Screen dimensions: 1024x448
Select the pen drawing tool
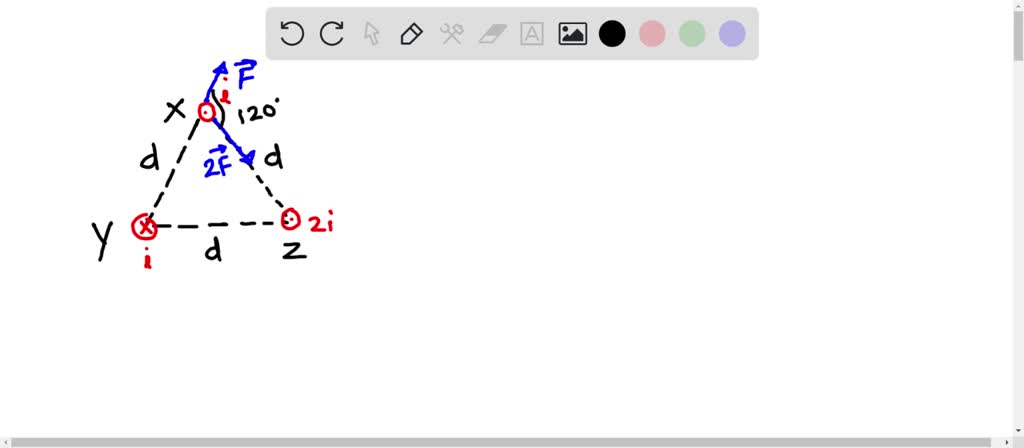tap(411, 33)
